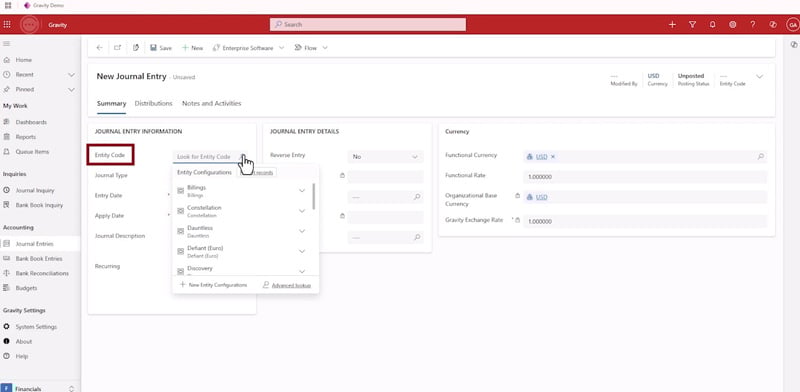Open the Reverse Entry dropdown

click(x=385, y=157)
